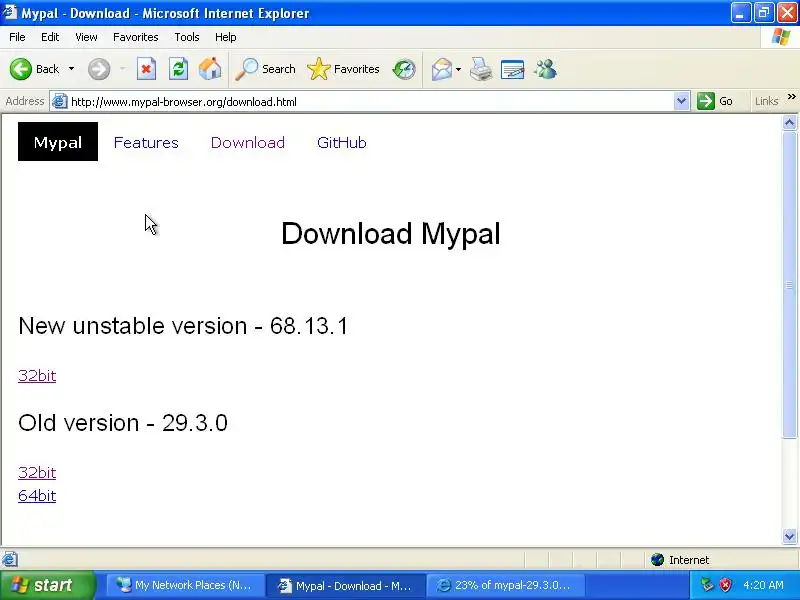This screenshot has height=600, width=800.
Task: Click the address bar URL field
Action: coord(370,102)
